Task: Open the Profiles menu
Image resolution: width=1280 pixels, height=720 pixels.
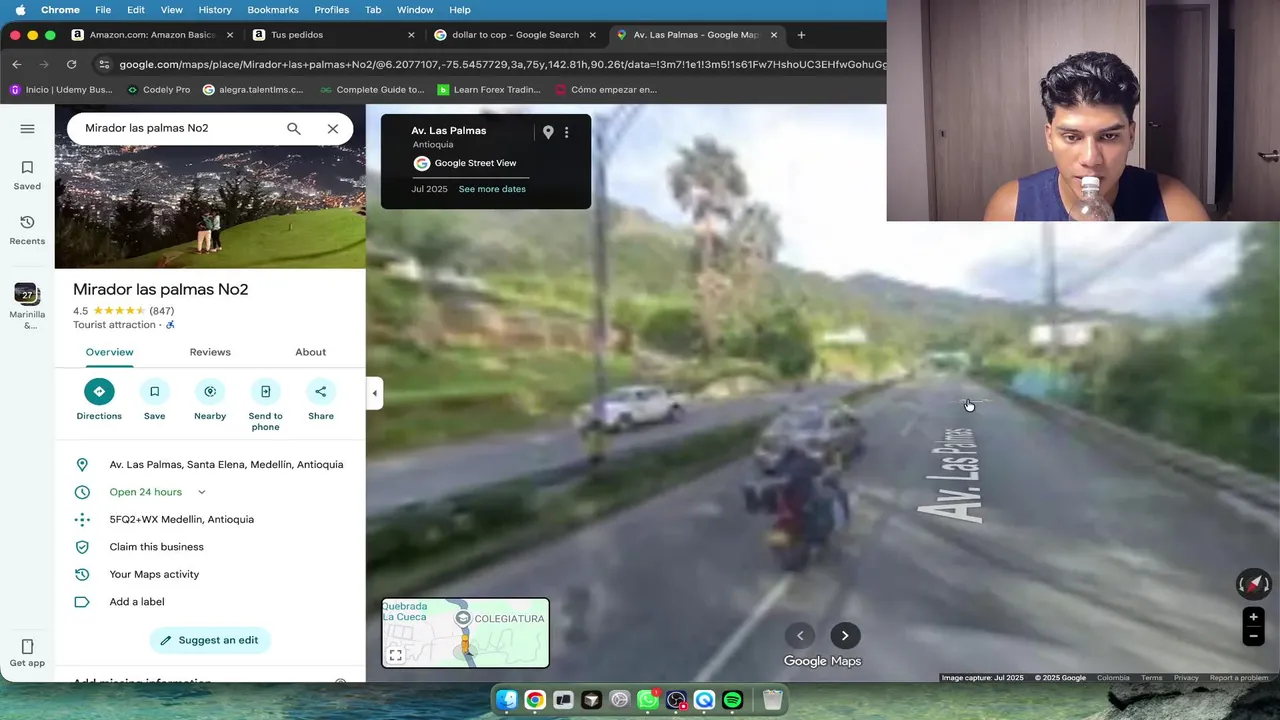Action: pyautogui.click(x=331, y=10)
